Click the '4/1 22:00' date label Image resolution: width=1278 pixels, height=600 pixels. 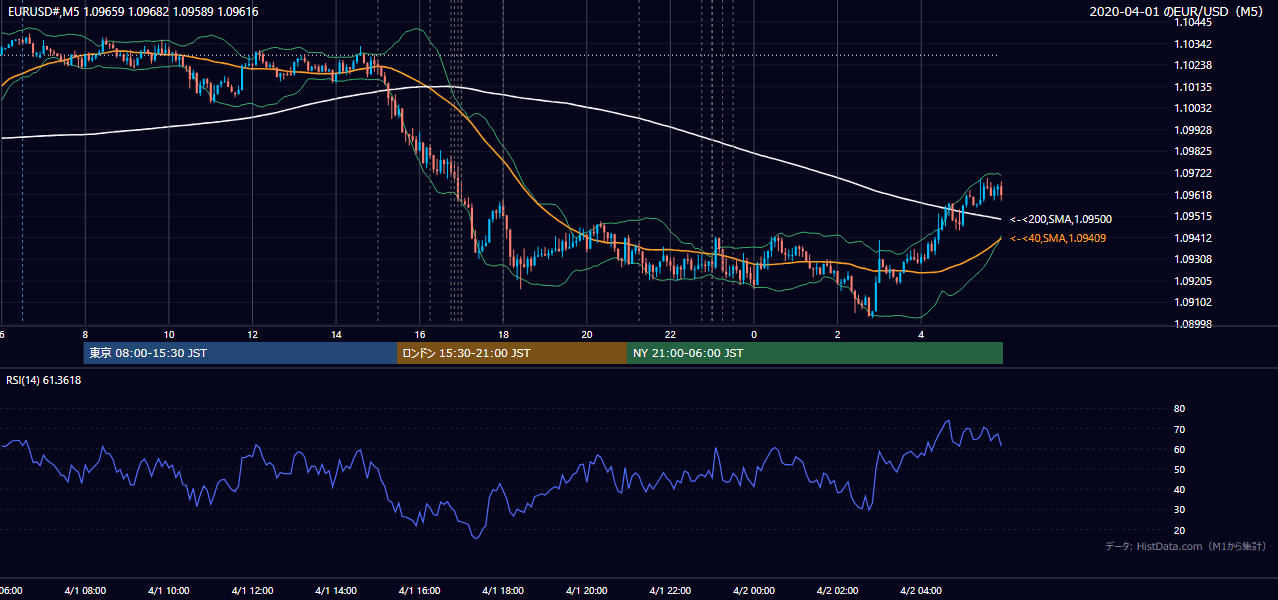672,591
